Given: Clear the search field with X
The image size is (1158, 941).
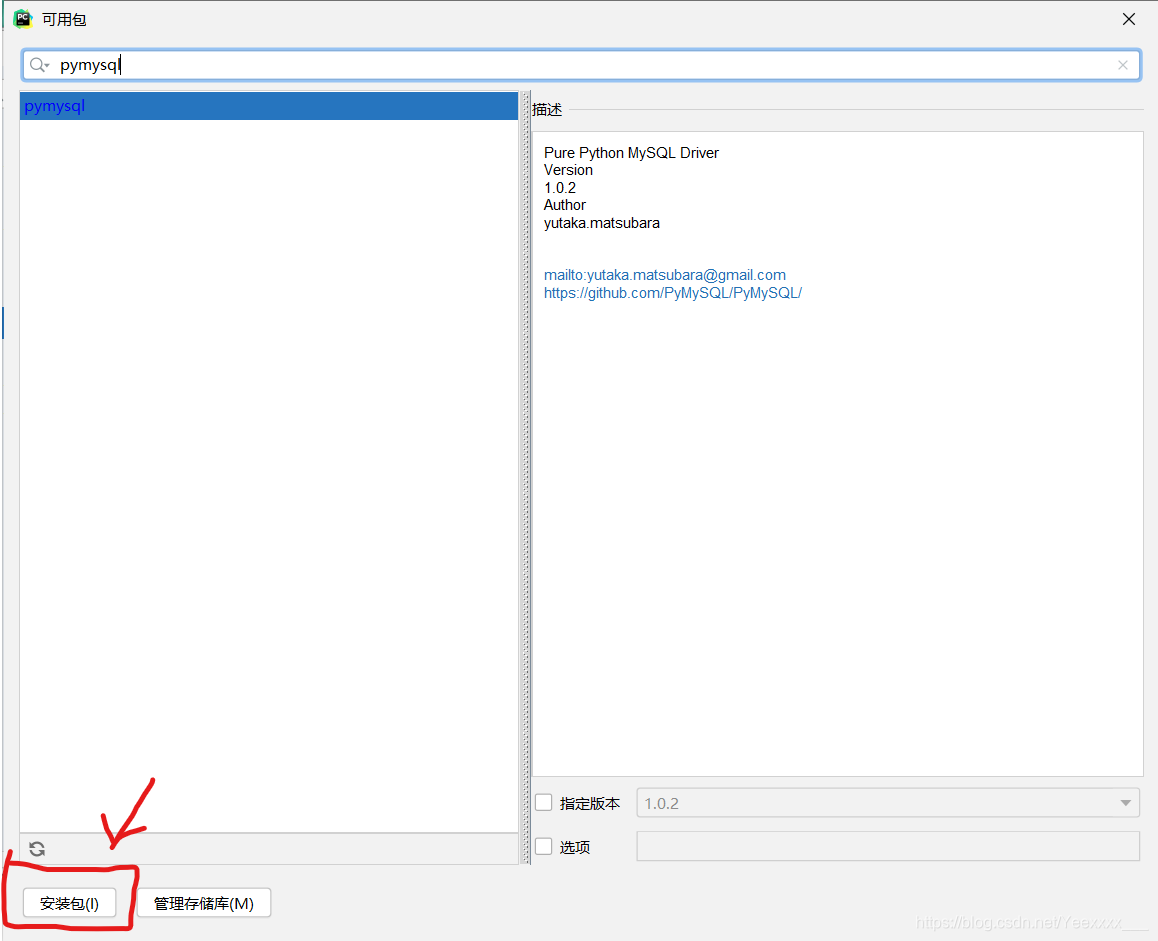Looking at the screenshot, I should (1123, 65).
